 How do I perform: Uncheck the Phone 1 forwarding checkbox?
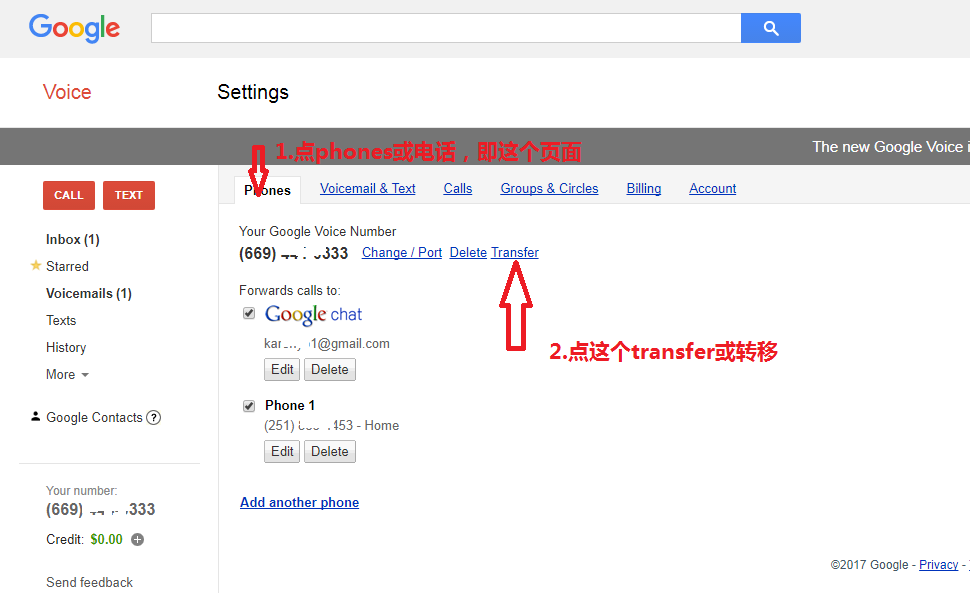click(x=249, y=406)
